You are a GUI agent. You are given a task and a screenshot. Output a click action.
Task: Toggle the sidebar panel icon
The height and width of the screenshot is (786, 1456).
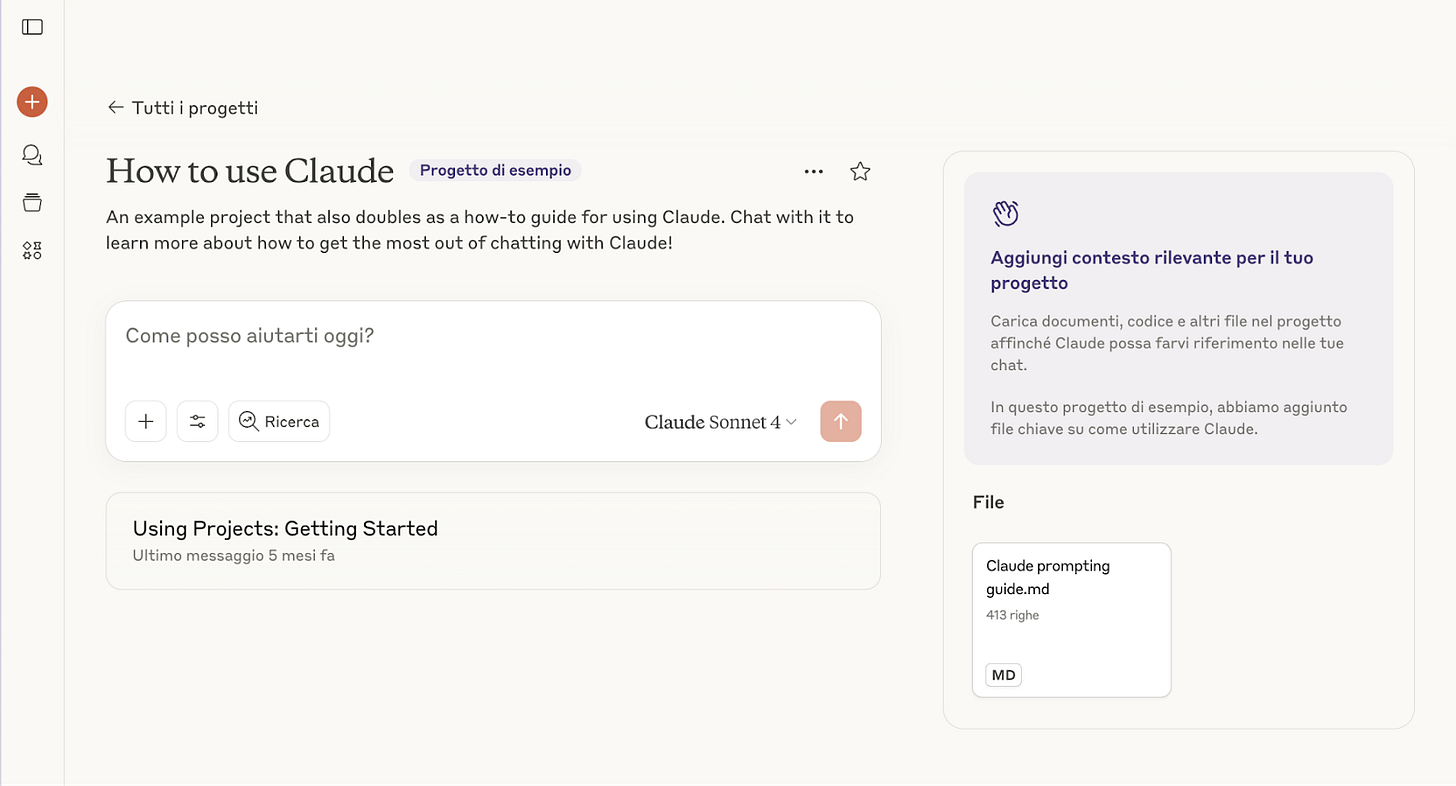[32, 27]
